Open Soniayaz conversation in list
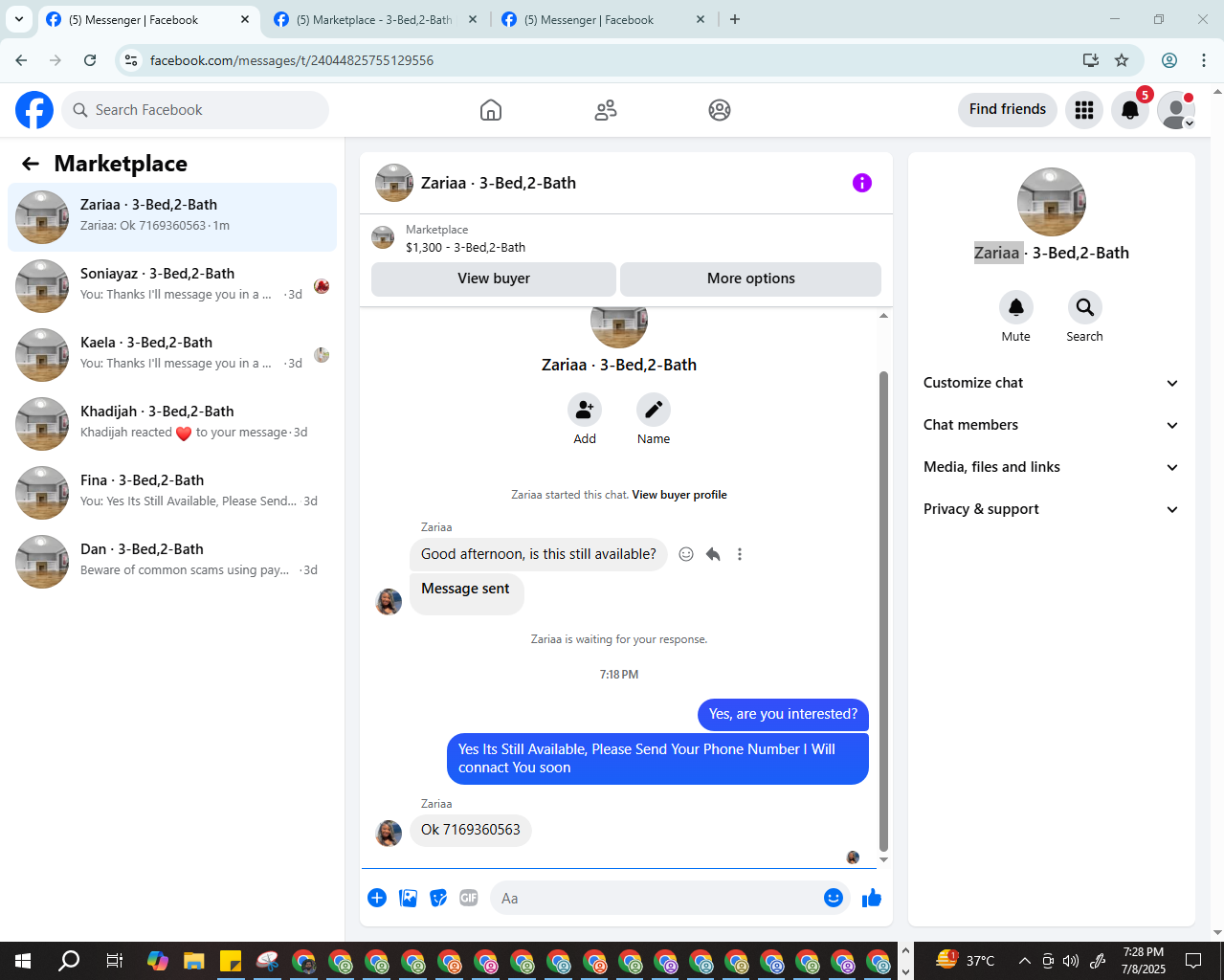 [172, 286]
